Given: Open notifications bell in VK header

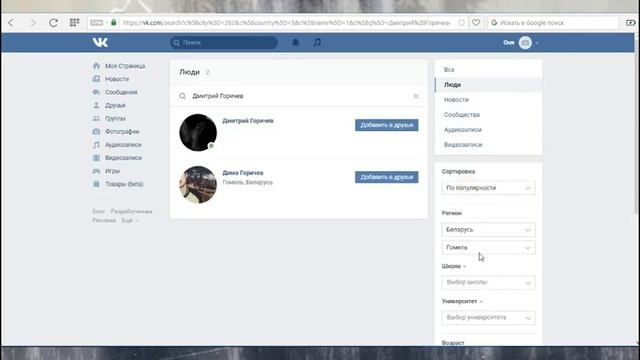Looking at the screenshot, I should (296, 42).
